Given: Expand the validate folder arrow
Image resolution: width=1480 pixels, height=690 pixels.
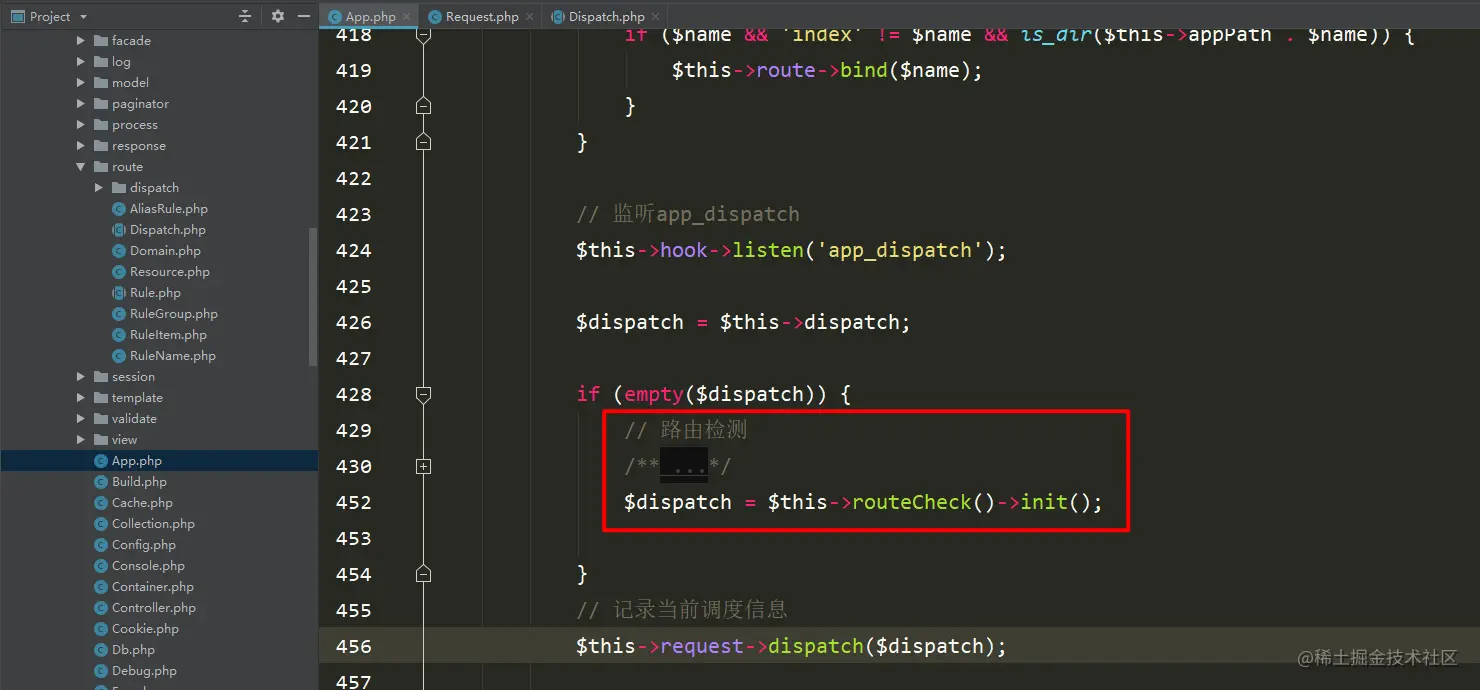Looking at the screenshot, I should pyautogui.click(x=81, y=419).
